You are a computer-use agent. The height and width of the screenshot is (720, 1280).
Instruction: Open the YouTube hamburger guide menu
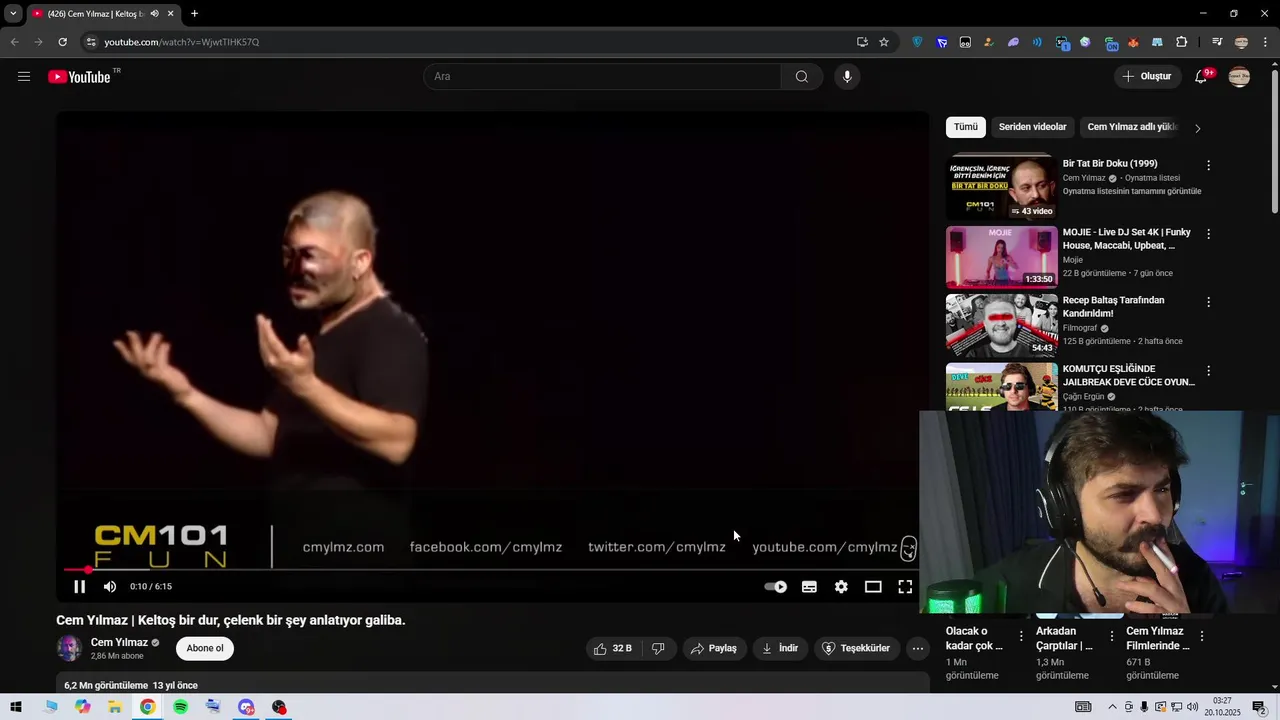pyautogui.click(x=24, y=77)
